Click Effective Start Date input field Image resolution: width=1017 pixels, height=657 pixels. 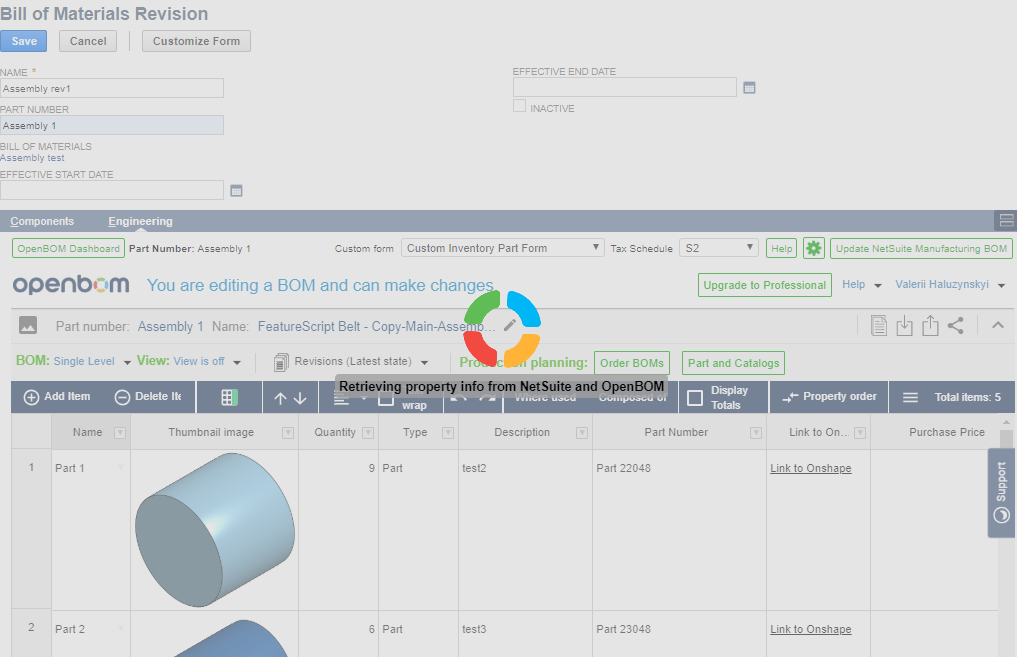pos(112,190)
